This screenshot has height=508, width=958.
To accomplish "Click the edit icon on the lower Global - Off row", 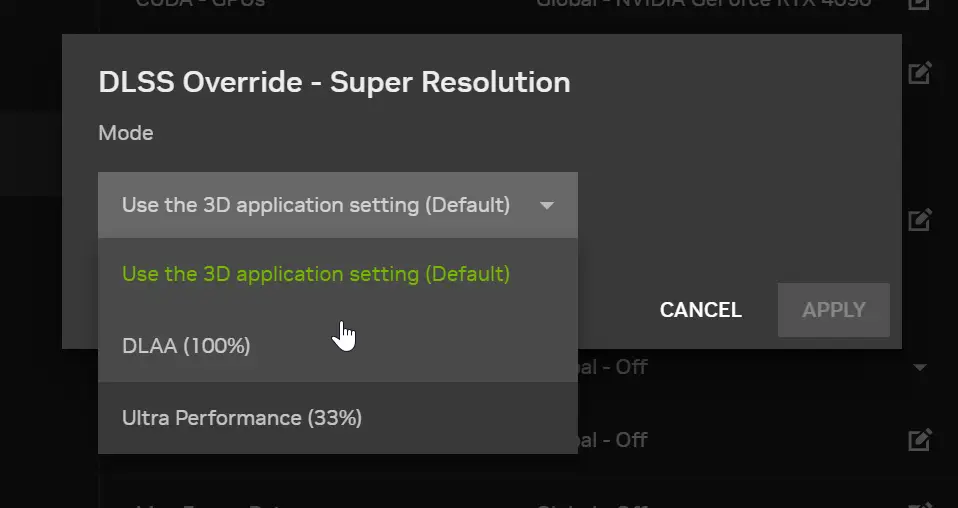I will tap(920, 440).
